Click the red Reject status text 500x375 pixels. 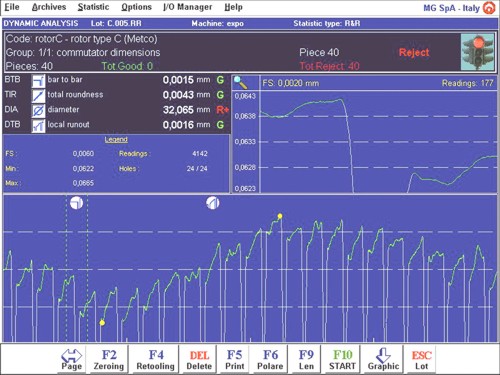coord(414,52)
